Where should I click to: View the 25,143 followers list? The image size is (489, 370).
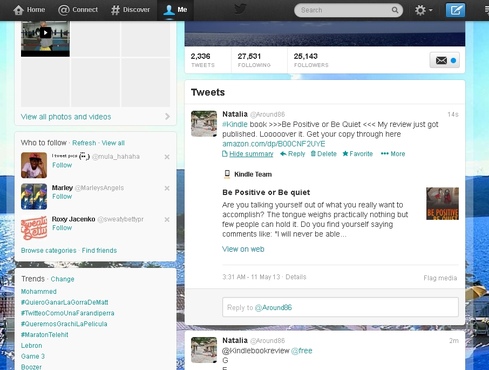coord(311,60)
